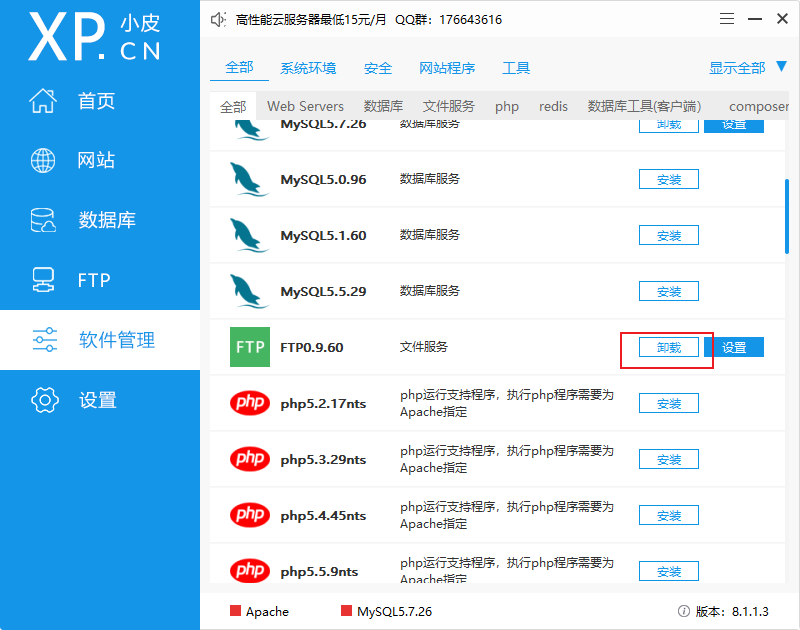Click the php5.3.29nts php logo

(x=249, y=459)
